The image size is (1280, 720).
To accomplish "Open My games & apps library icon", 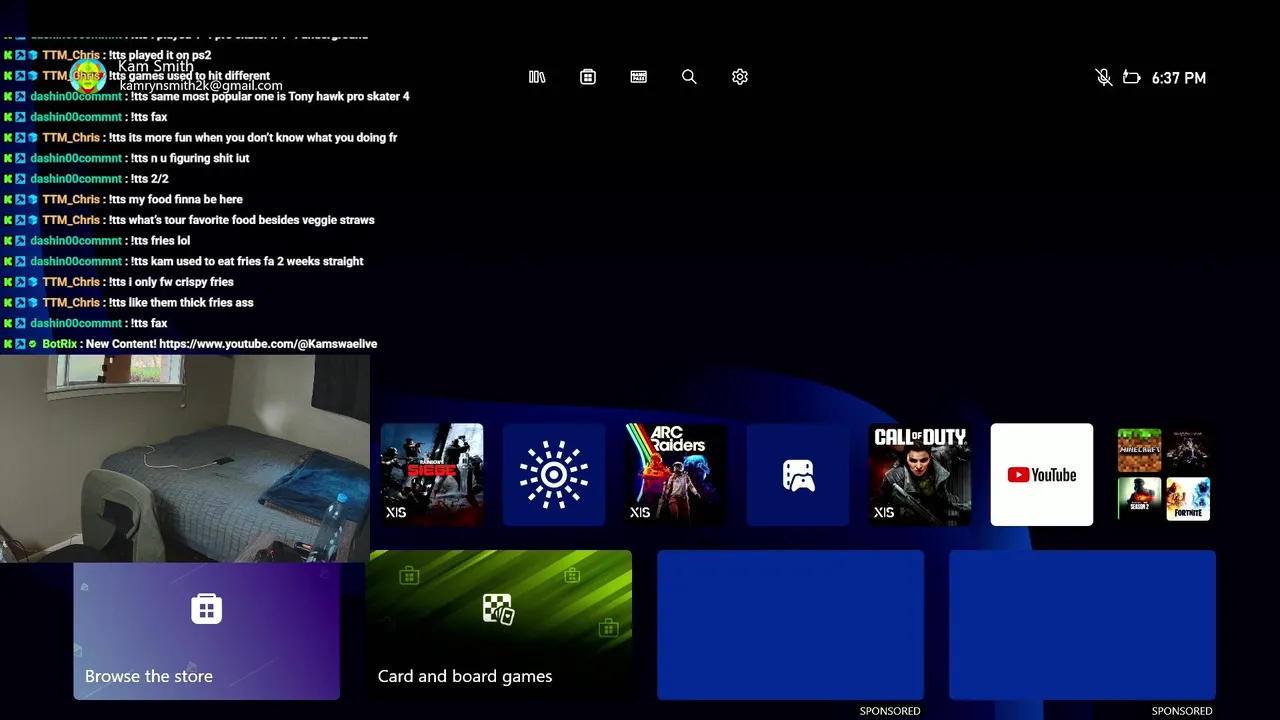I will pyautogui.click(x=537, y=77).
